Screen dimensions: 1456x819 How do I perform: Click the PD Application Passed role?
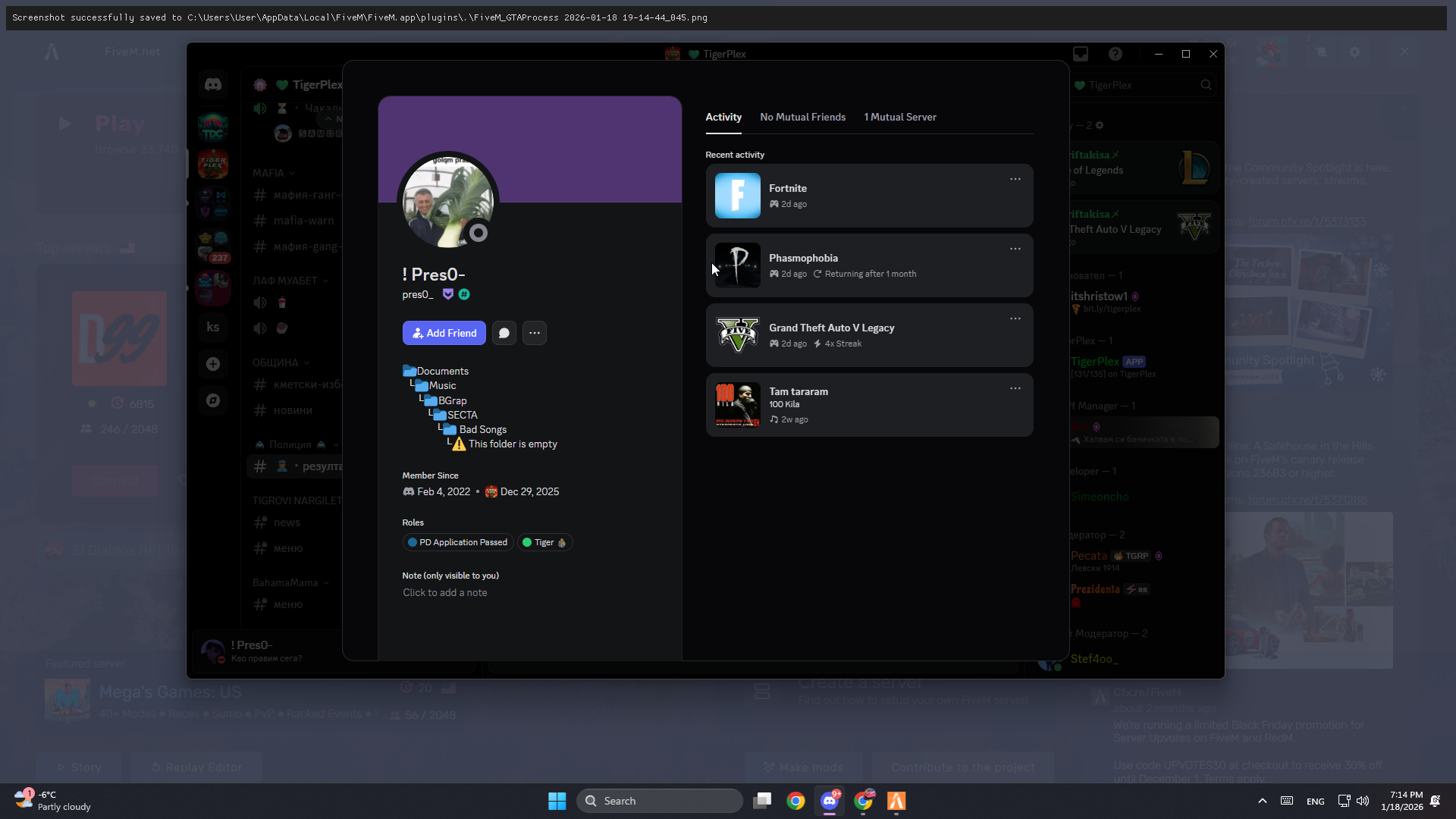[457, 542]
